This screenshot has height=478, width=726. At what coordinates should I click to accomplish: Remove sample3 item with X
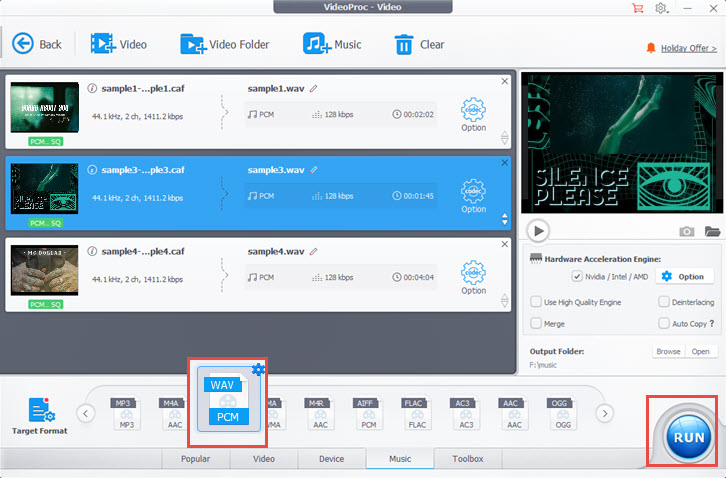pos(505,163)
